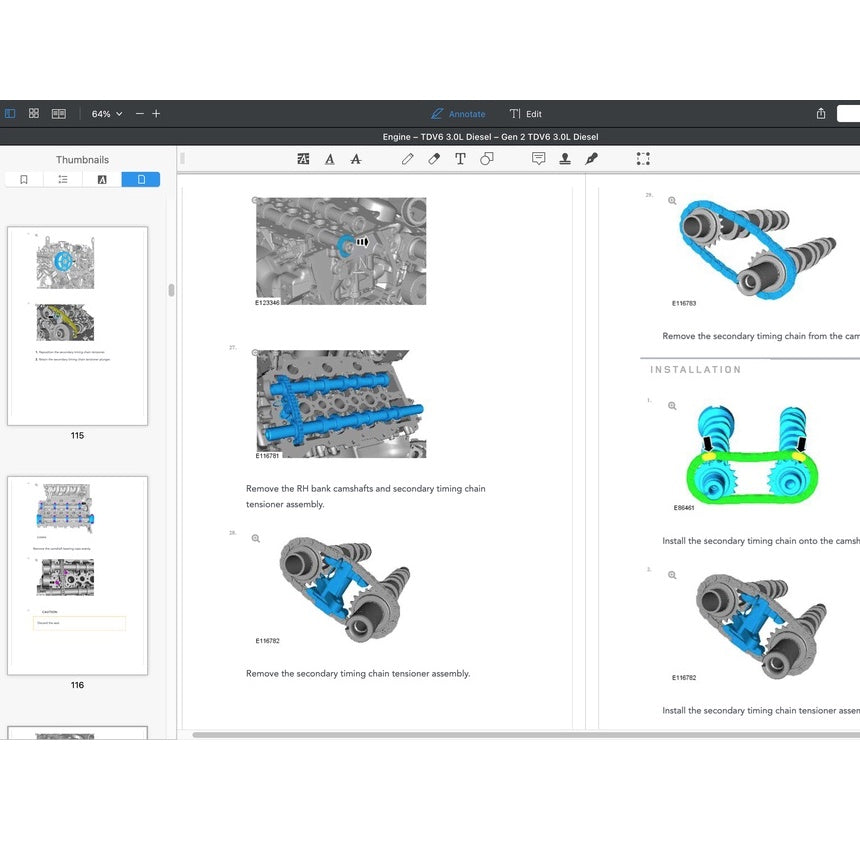Switch to Annotate mode
860x860 pixels.
(x=458, y=114)
